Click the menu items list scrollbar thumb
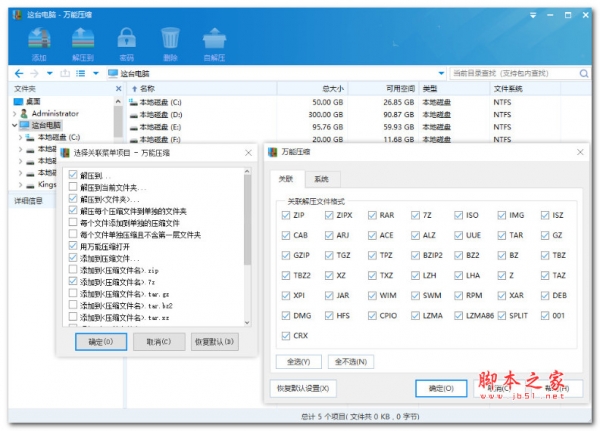The height and width of the screenshot is (431, 600). (x=247, y=220)
